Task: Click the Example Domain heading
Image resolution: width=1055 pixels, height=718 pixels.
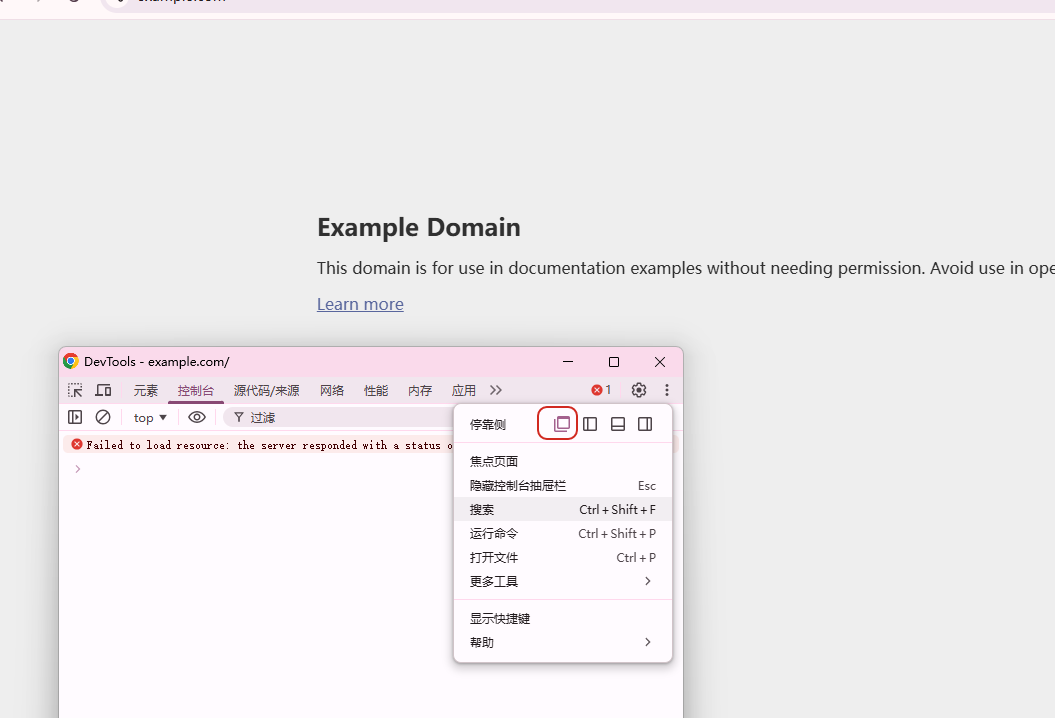Action: [419, 227]
